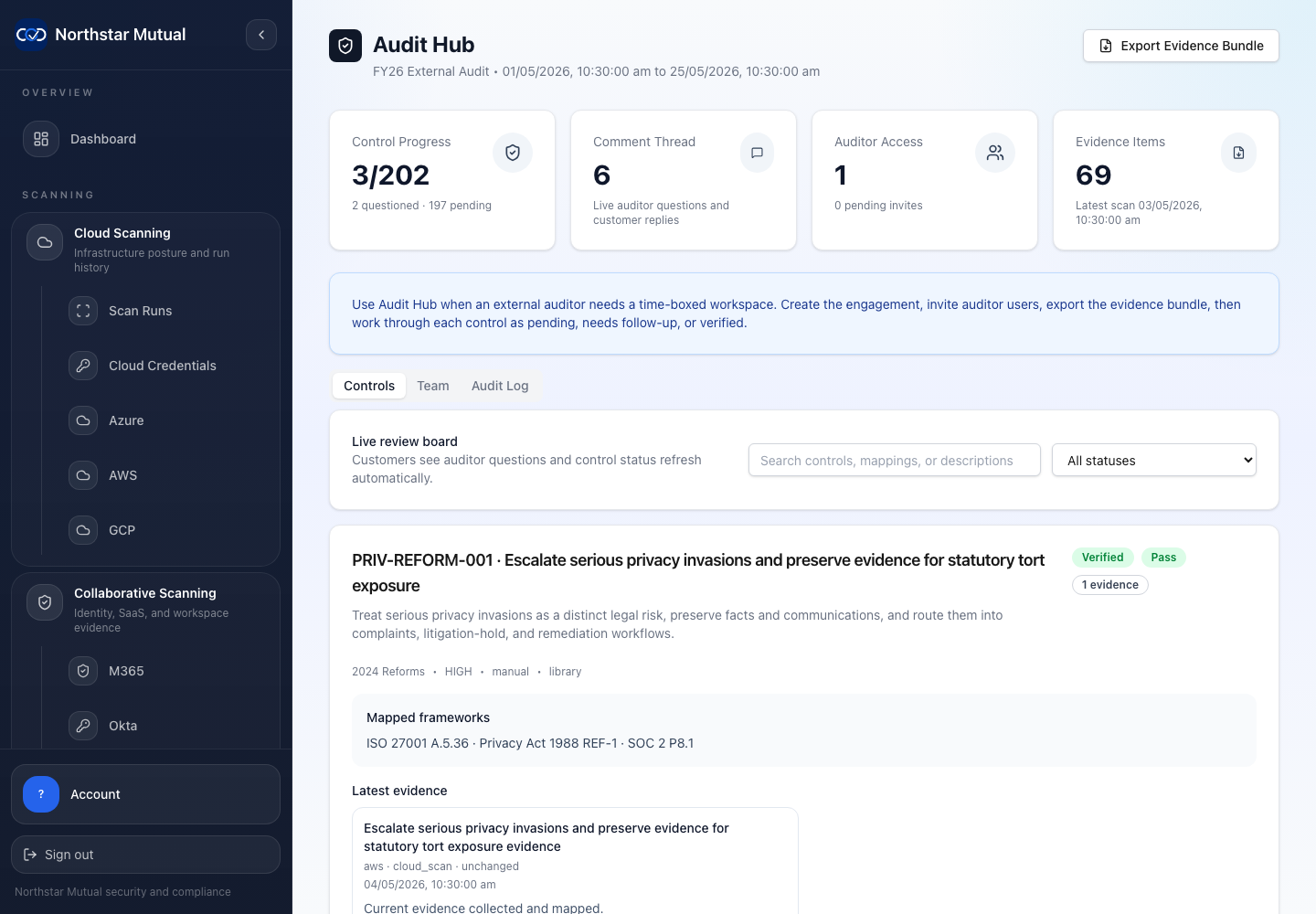This screenshot has height=914, width=1316.
Task: Click the Verified status badge
Action: click(1103, 558)
